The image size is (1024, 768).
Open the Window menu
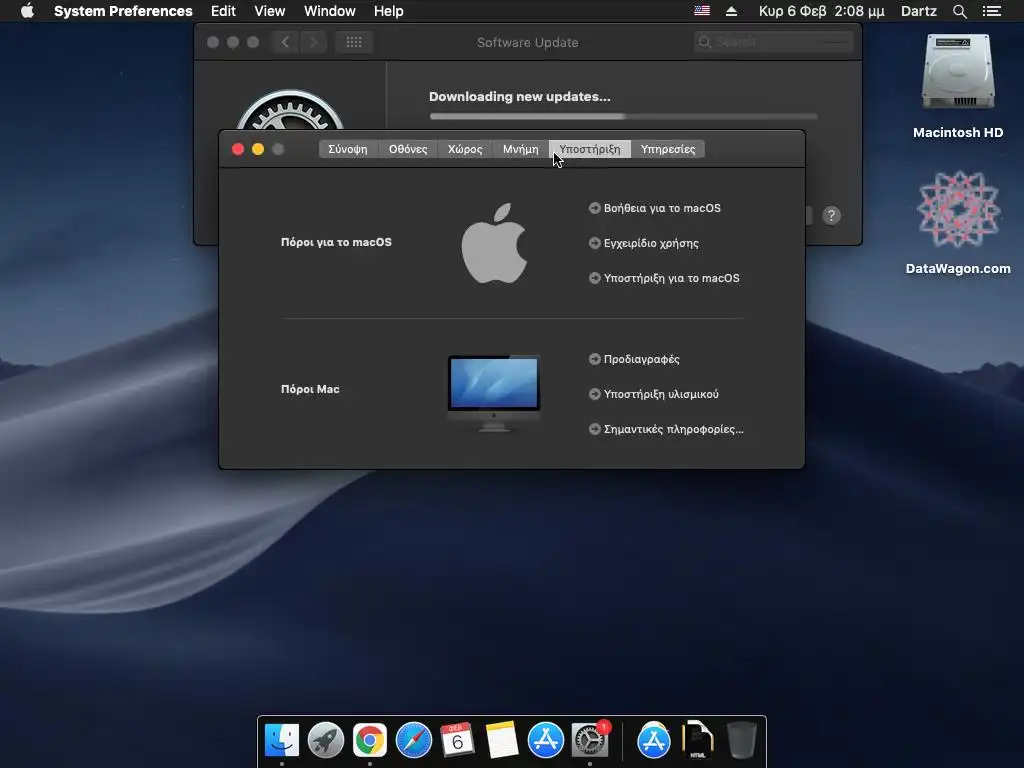click(330, 11)
